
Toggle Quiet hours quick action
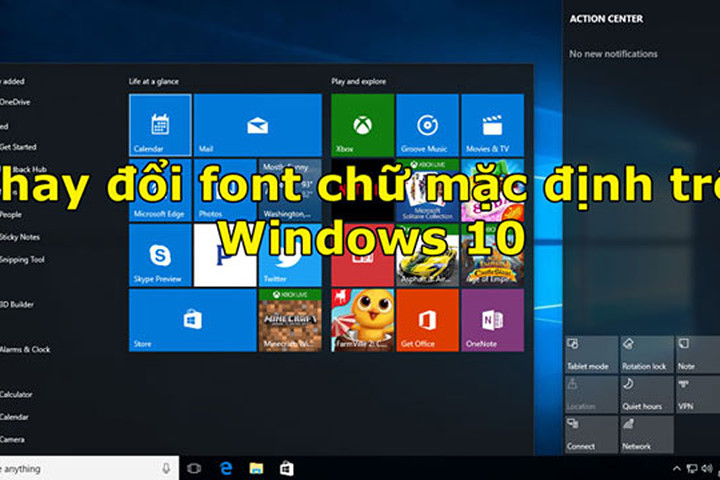coord(647,394)
